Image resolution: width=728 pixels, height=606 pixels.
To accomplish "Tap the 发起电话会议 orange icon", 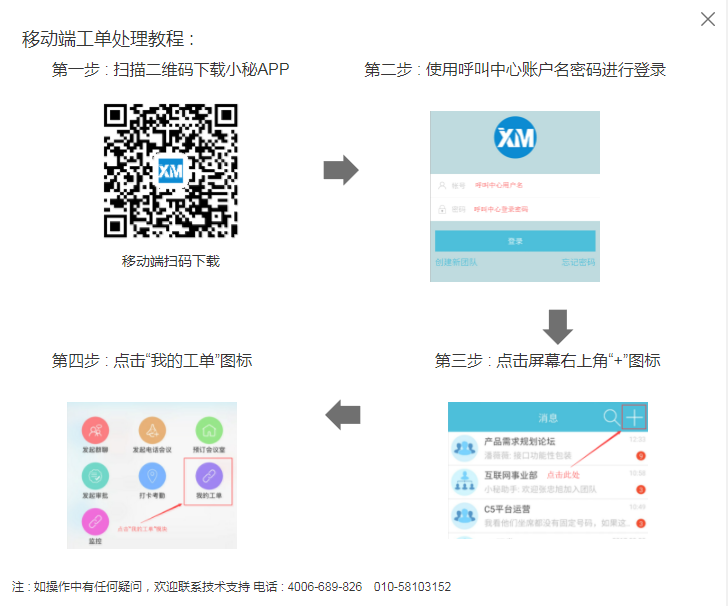I will [x=152, y=431].
